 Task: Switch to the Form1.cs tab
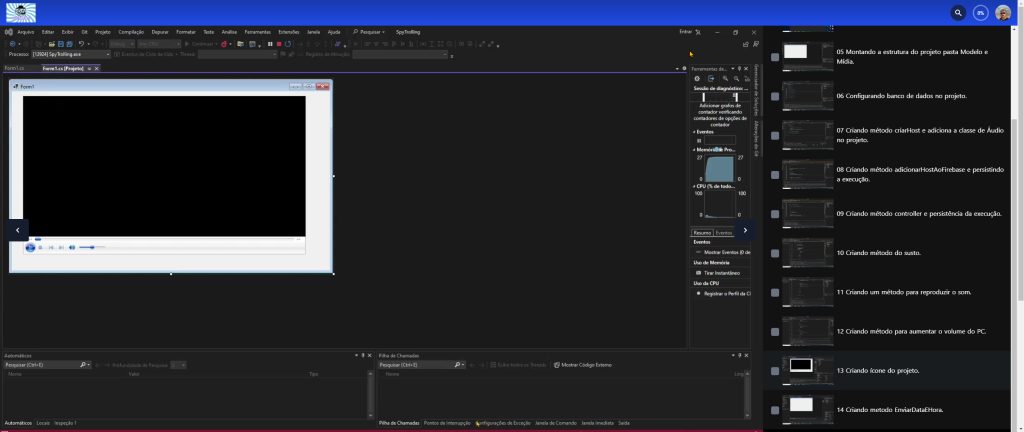[x=14, y=68]
